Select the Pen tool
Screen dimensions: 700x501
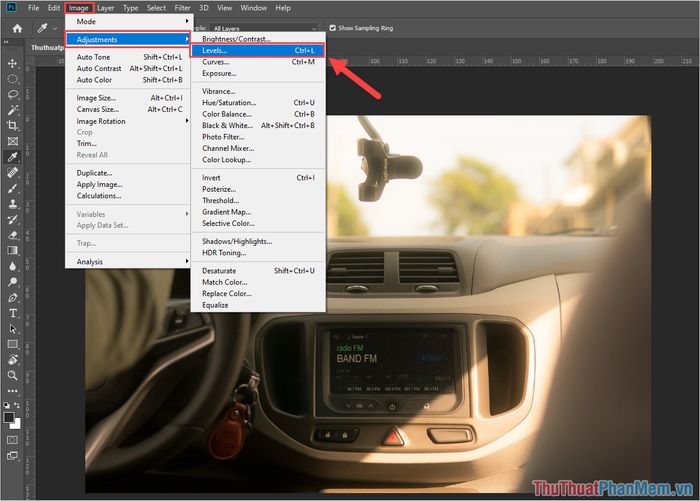click(x=12, y=297)
